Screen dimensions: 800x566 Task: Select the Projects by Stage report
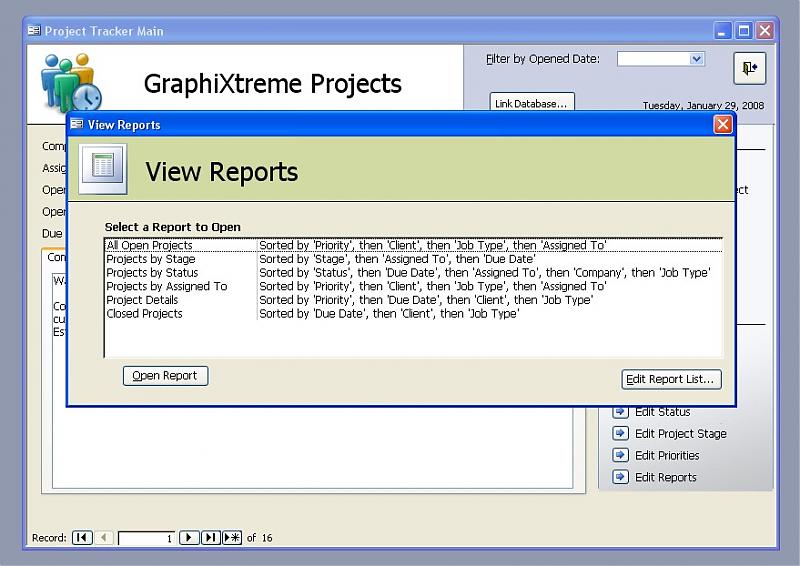414,259
